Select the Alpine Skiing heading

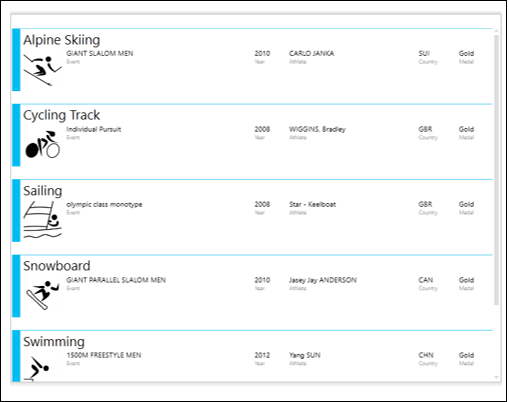62,40
